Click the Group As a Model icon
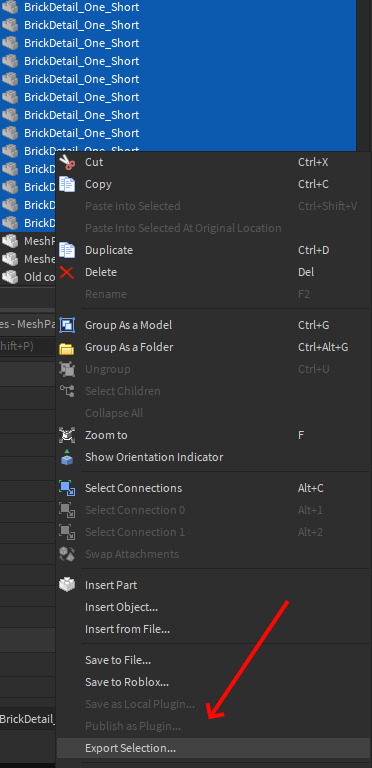Screen dimensions: 372x768 tap(67, 325)
